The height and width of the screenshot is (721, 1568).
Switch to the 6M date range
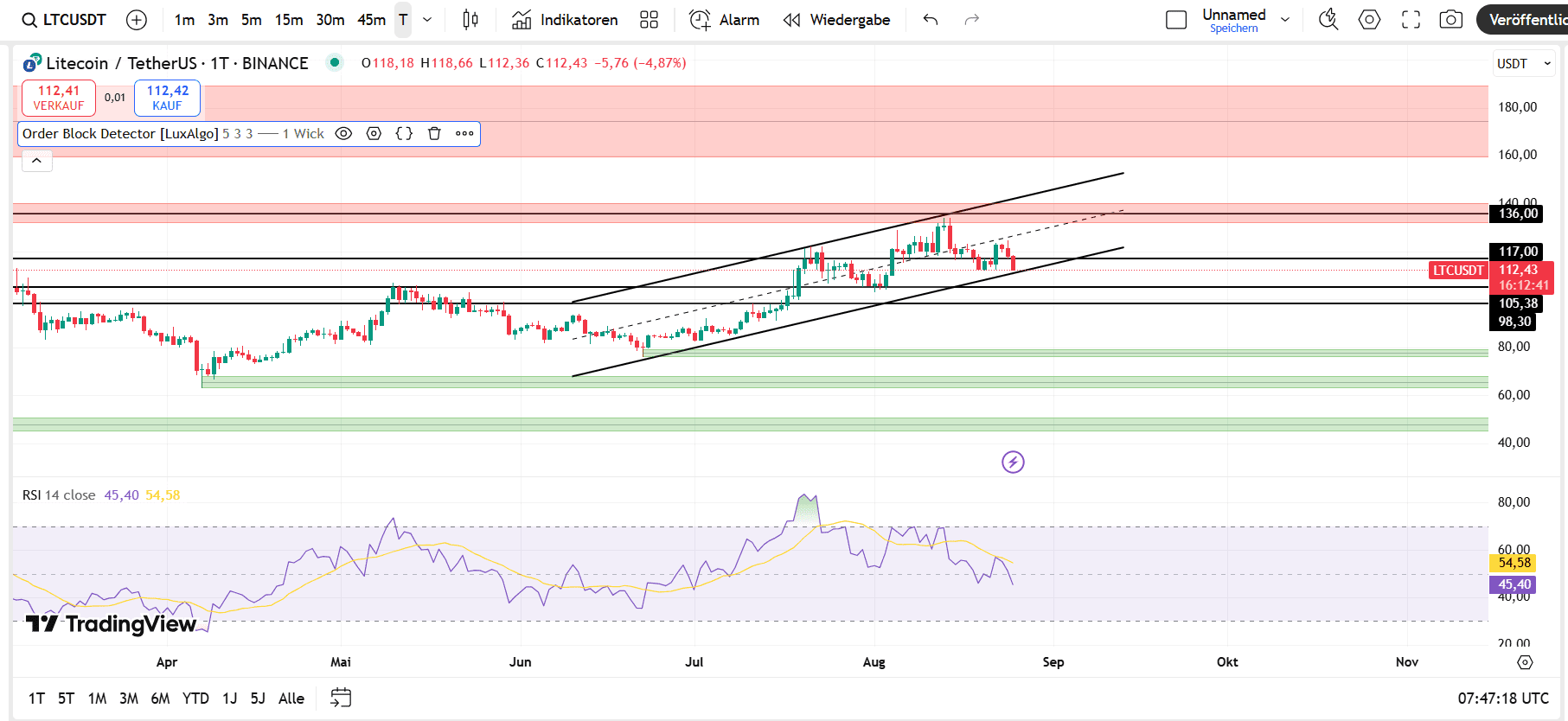tap(160, 699)
